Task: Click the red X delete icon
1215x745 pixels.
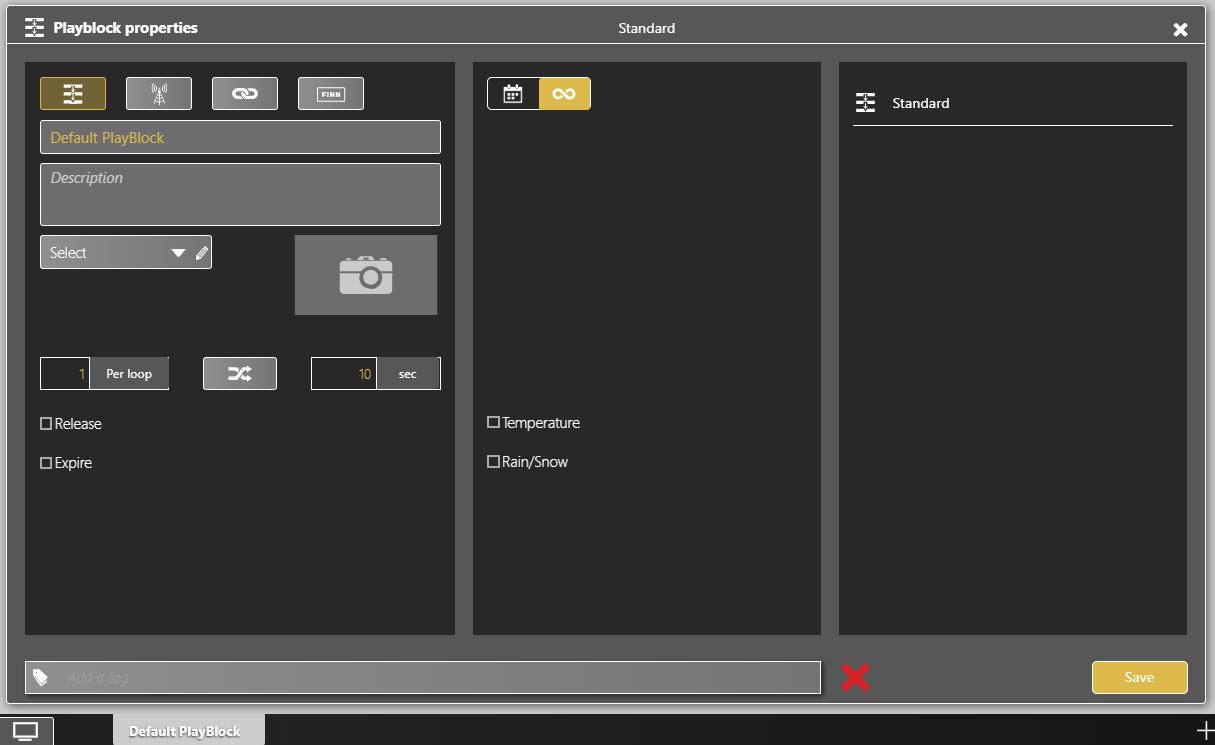Action: [855, 677]
